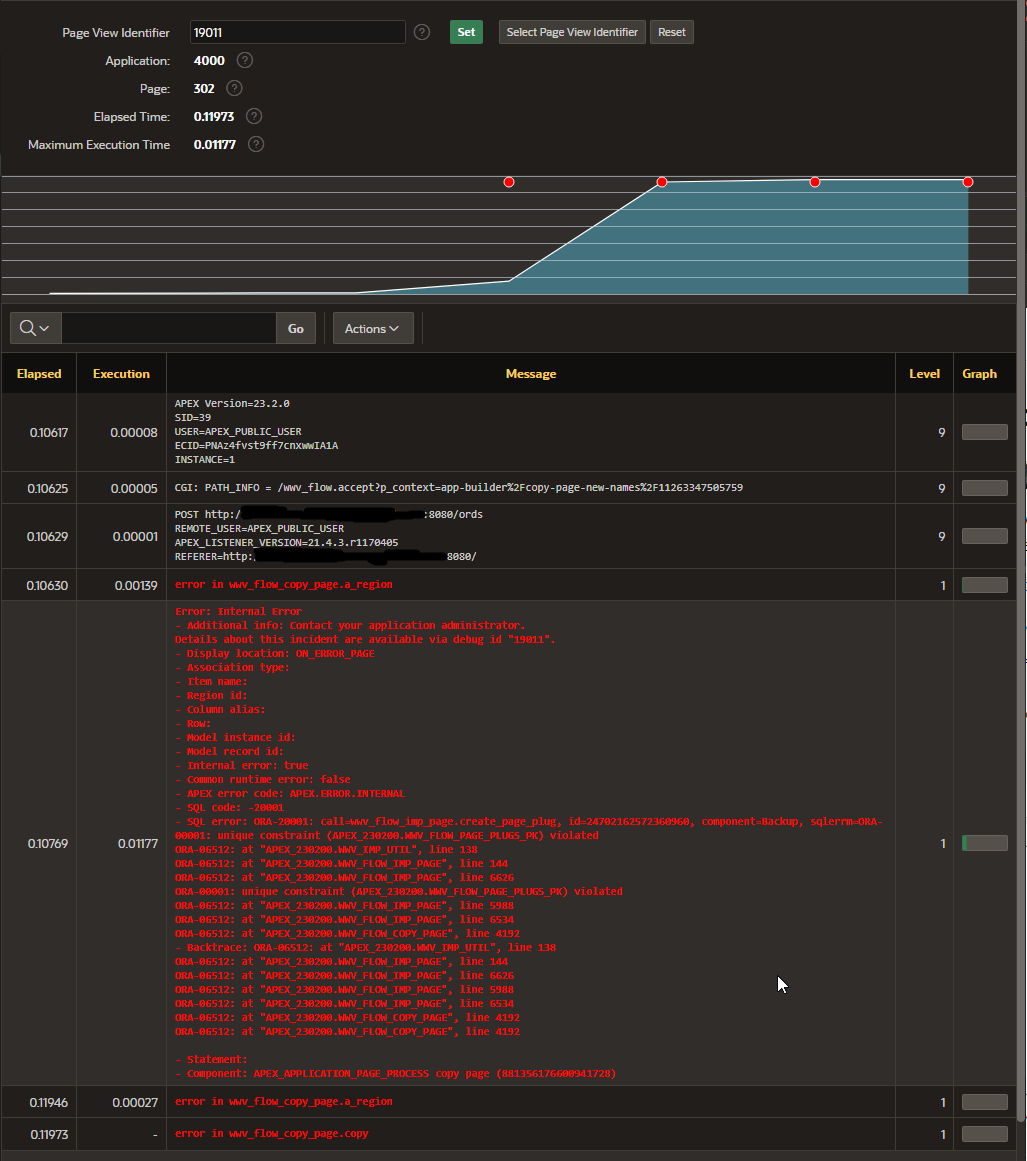Screen dimensions: 1027x1161
Task: Click elapsed value 0.11946
Action: coord(49,1103)
